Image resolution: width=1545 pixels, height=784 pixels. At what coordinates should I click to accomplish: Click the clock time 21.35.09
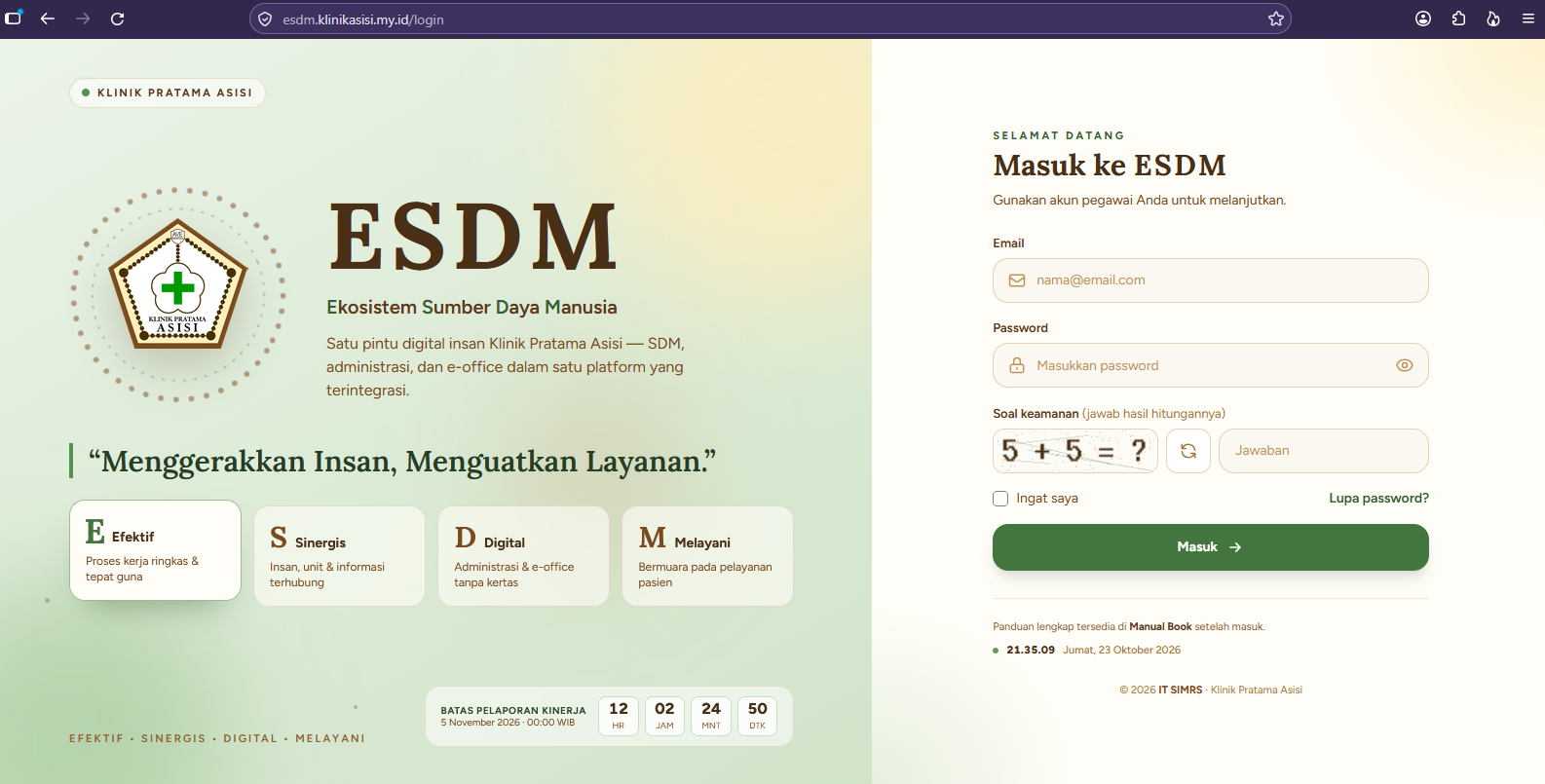click(1031, 650)
